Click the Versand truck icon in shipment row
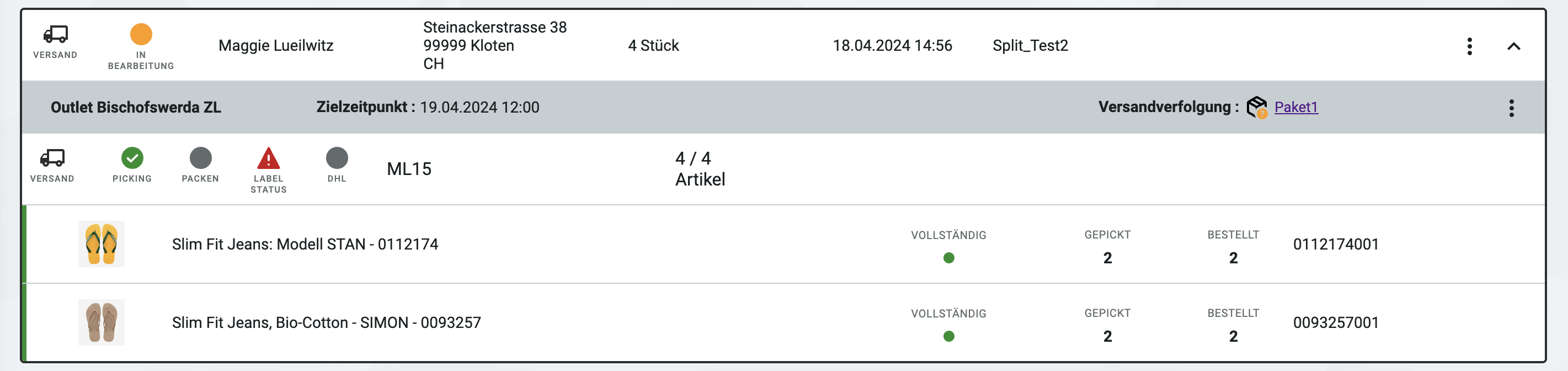 pyautogui.click(x=52, y=158)
